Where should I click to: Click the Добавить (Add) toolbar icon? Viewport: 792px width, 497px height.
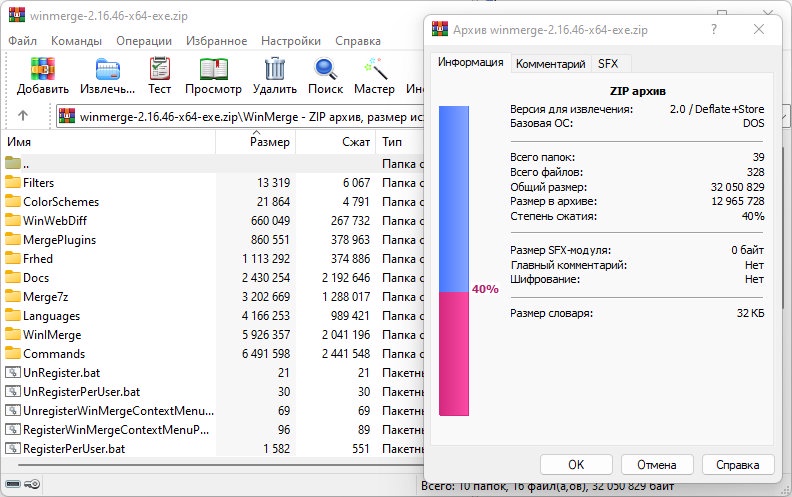tap(42, 69)
